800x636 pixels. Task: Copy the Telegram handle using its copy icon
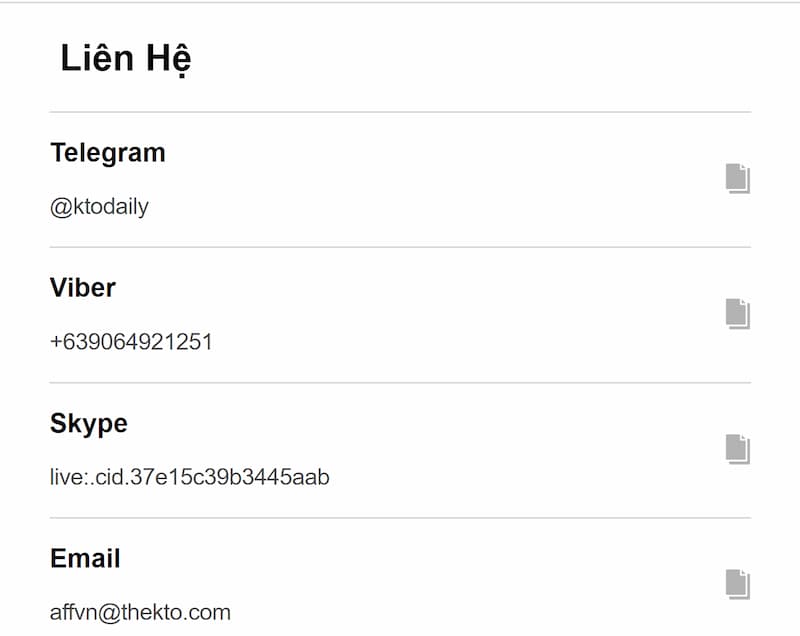click(737, 178)
